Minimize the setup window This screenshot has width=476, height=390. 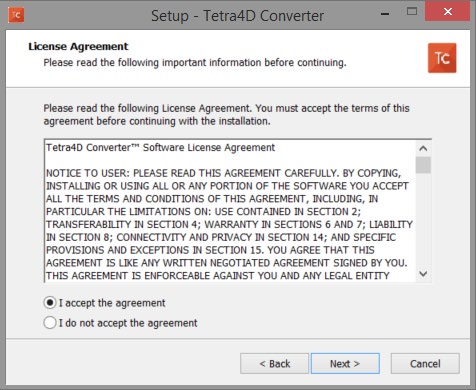coord(385,14)
